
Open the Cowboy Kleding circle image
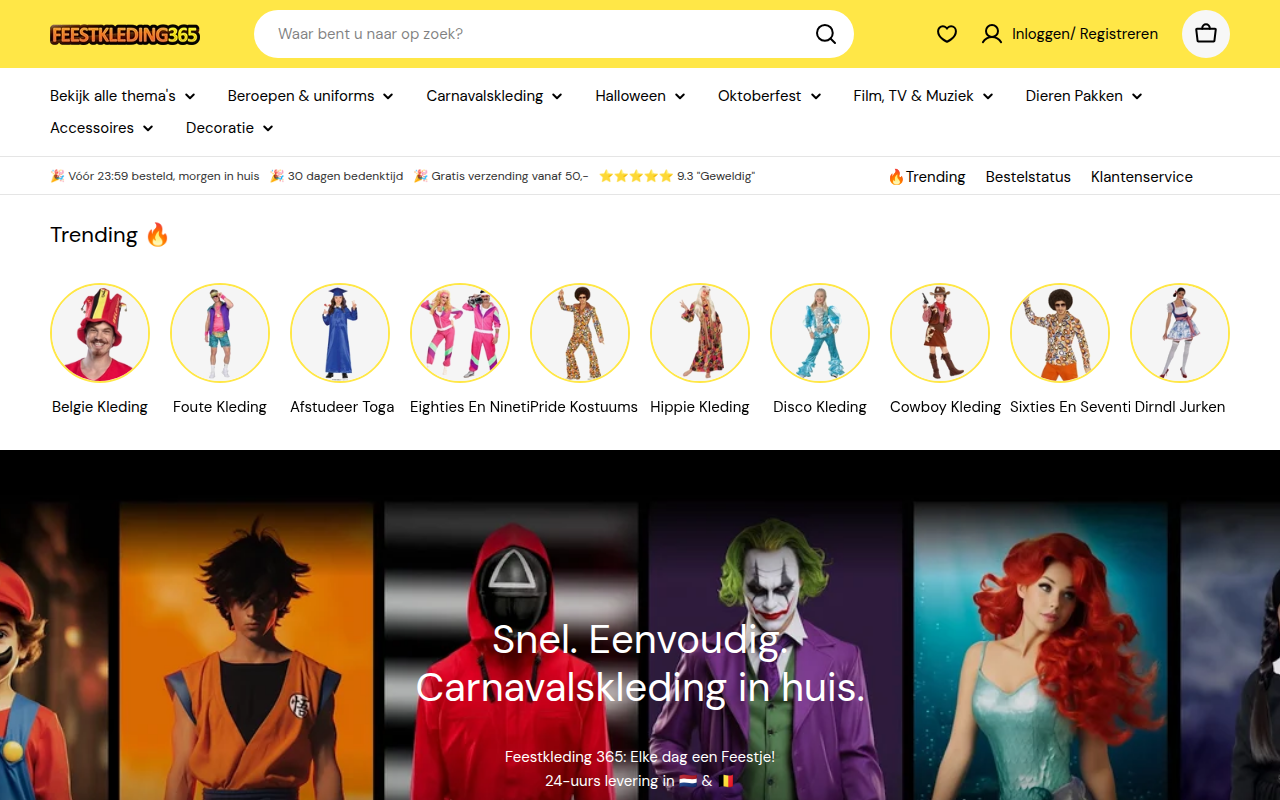[x=940, y=333]
